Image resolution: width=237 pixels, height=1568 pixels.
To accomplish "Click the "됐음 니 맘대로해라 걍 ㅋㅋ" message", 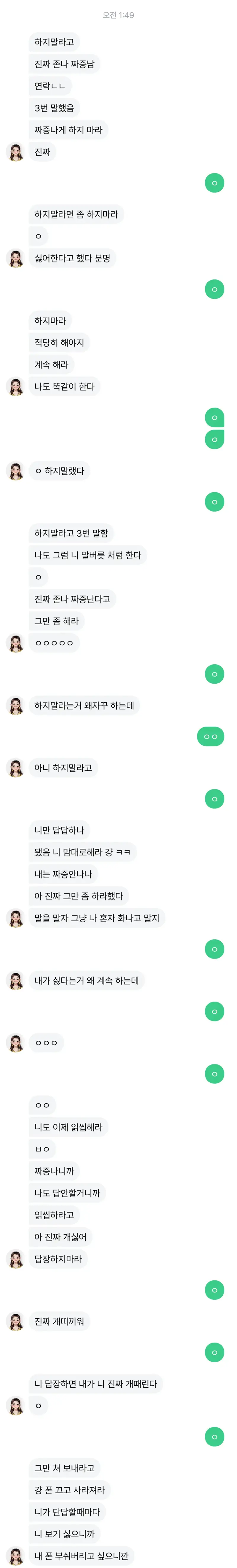I will (x=82, y=852).
